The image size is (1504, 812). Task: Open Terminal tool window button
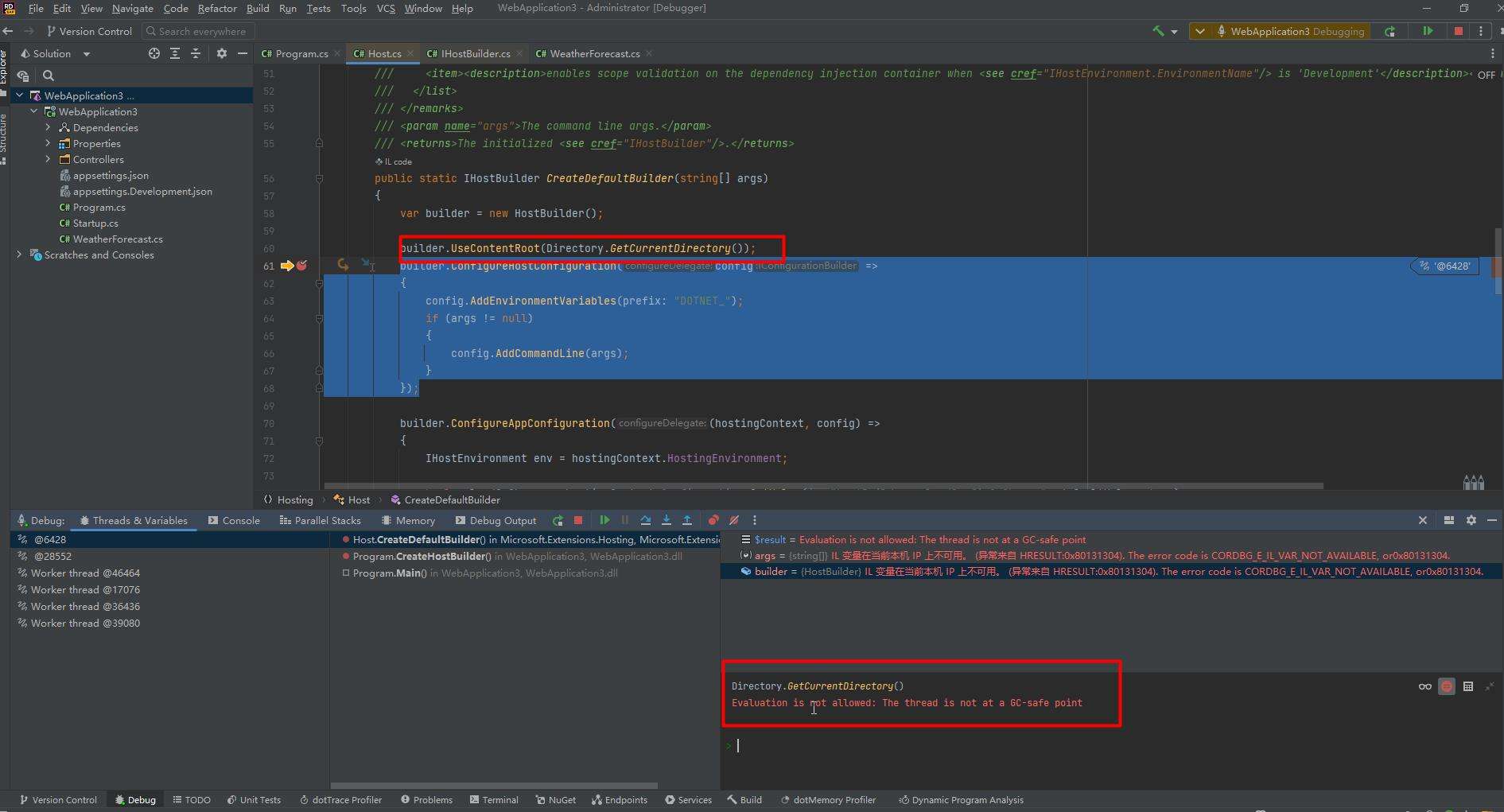[494, 800]
